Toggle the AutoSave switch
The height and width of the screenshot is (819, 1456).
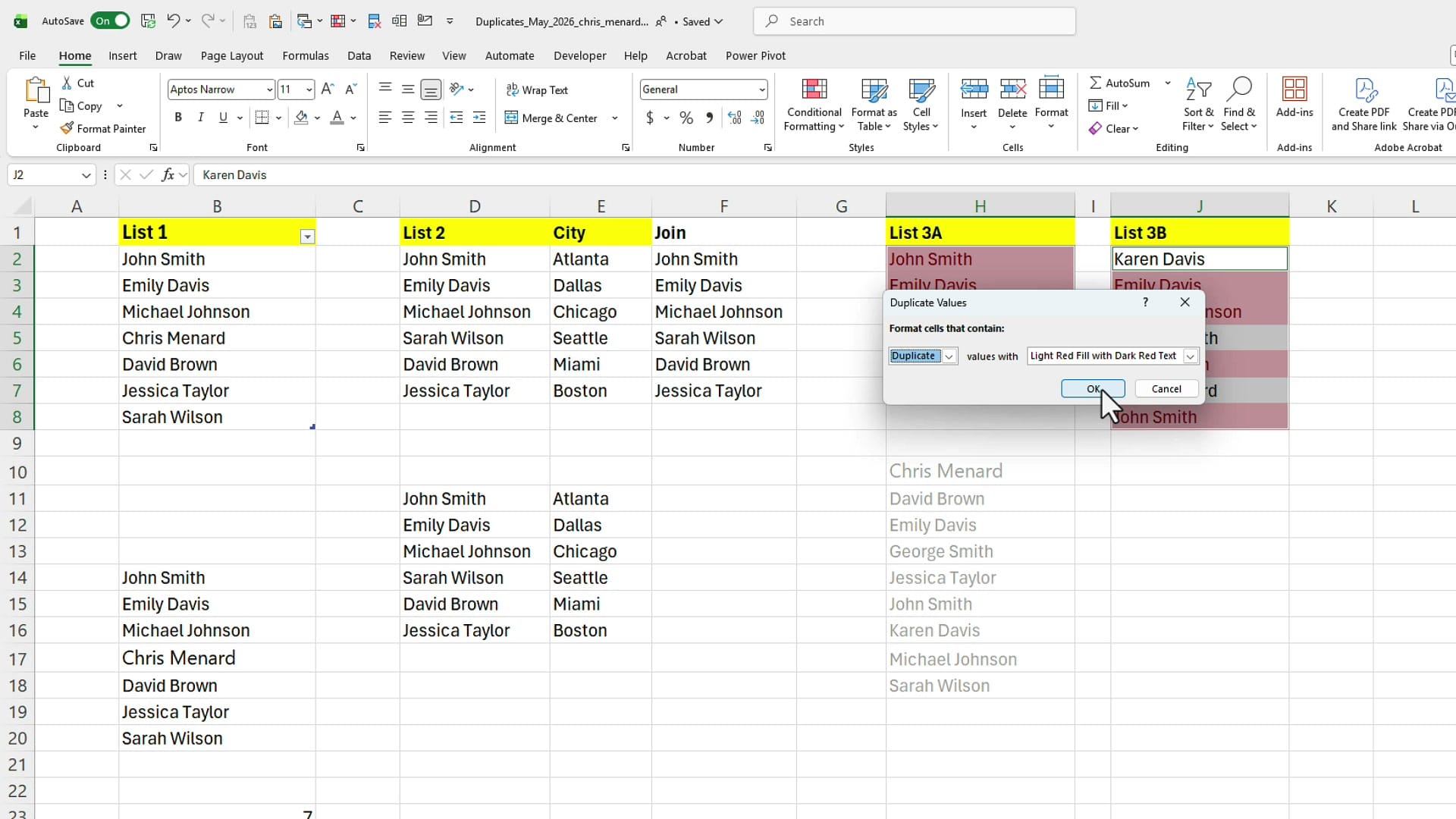(x=110, y=21)
